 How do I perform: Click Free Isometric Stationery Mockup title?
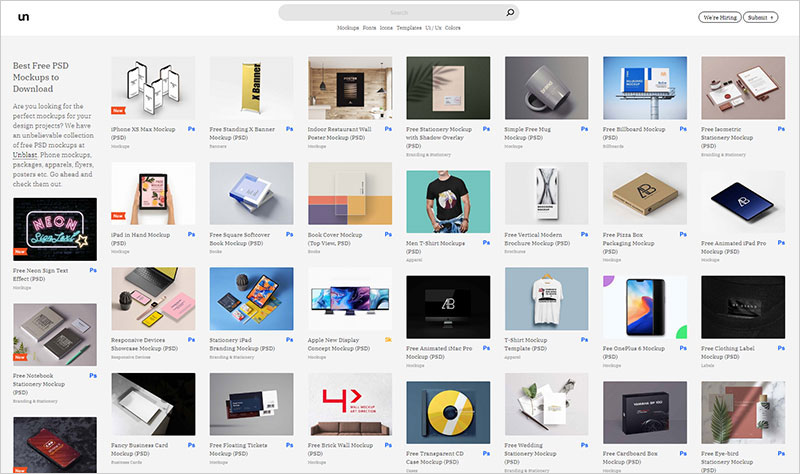pyautogui.click(x=727, y=137)
